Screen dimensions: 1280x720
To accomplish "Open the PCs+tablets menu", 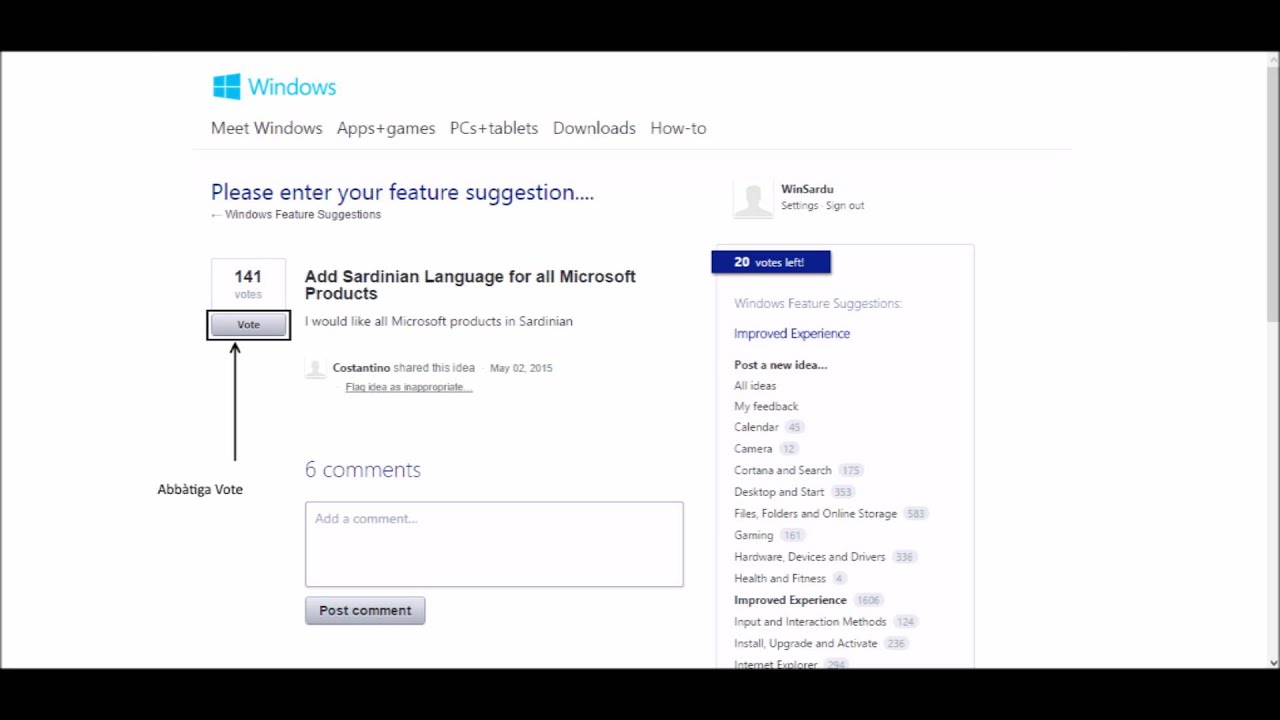I will coord(494,128).
